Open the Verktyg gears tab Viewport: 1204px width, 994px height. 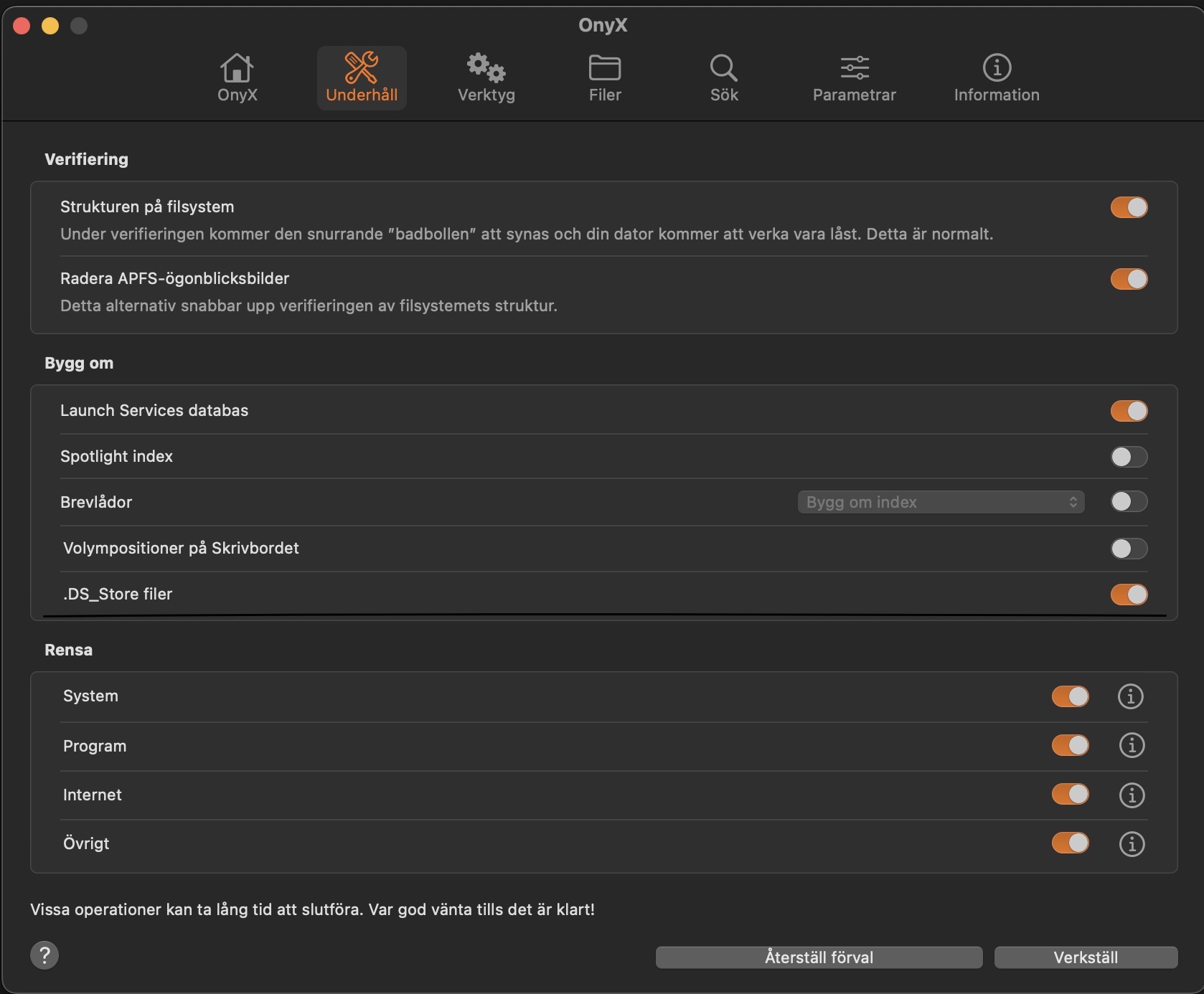click(486, 78)
